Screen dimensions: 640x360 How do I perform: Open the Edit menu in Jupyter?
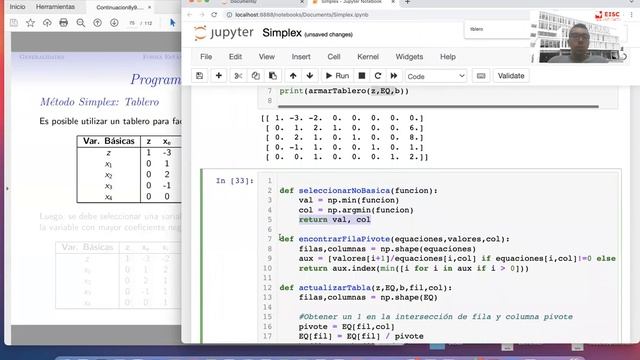[x=235, y=57]
